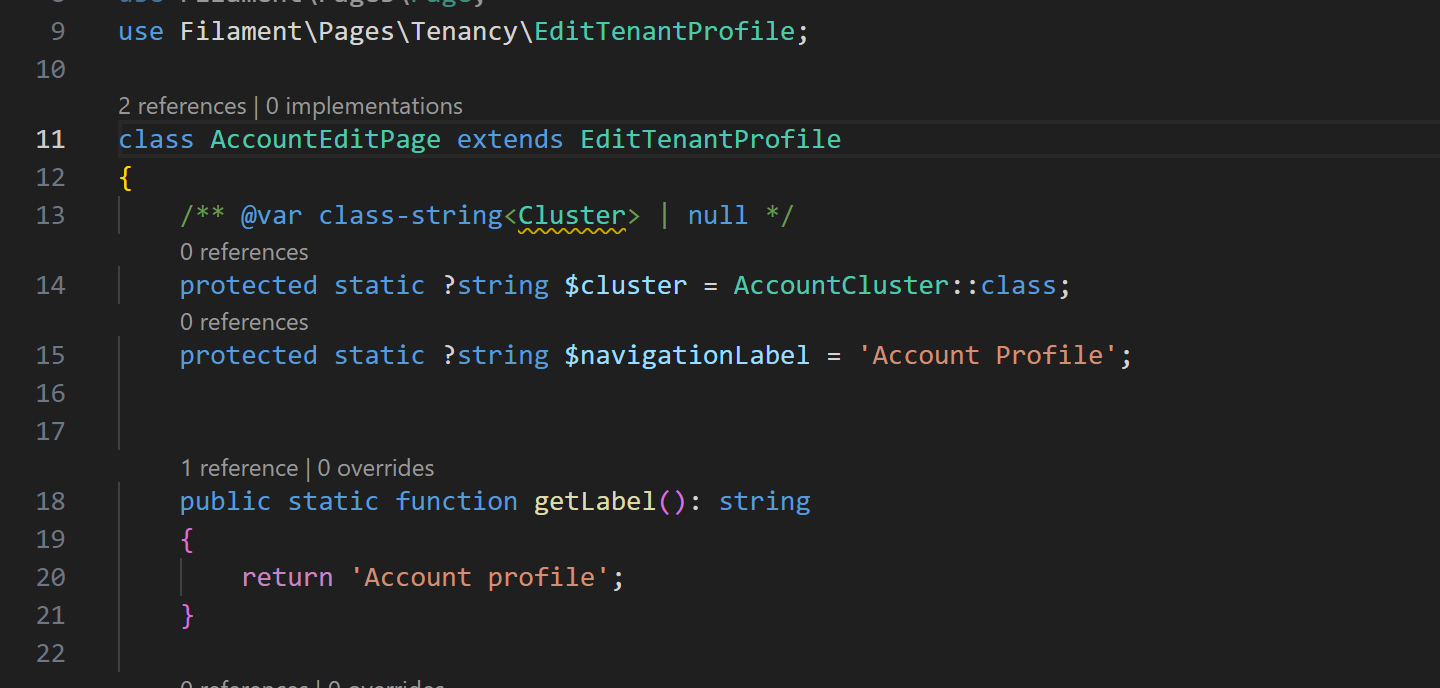The height and width of the screenshot is (688, 1440).
Task: Click "0 references" lens above the $cluster property
Action: pos(244,252)
